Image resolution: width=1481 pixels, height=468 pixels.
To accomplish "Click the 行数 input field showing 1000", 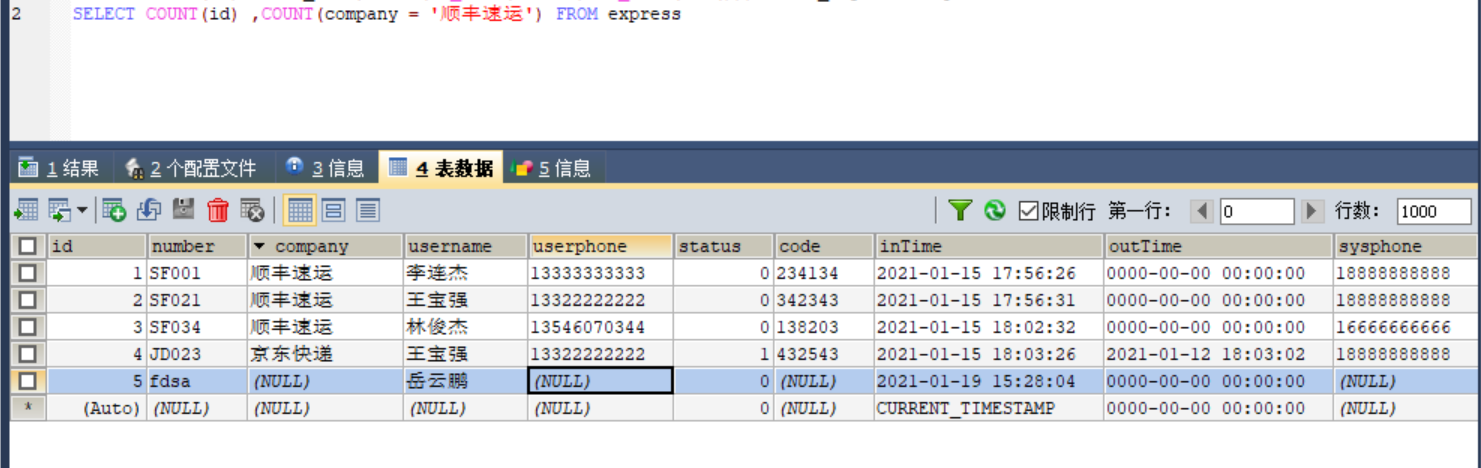I will coord(1434,211).
